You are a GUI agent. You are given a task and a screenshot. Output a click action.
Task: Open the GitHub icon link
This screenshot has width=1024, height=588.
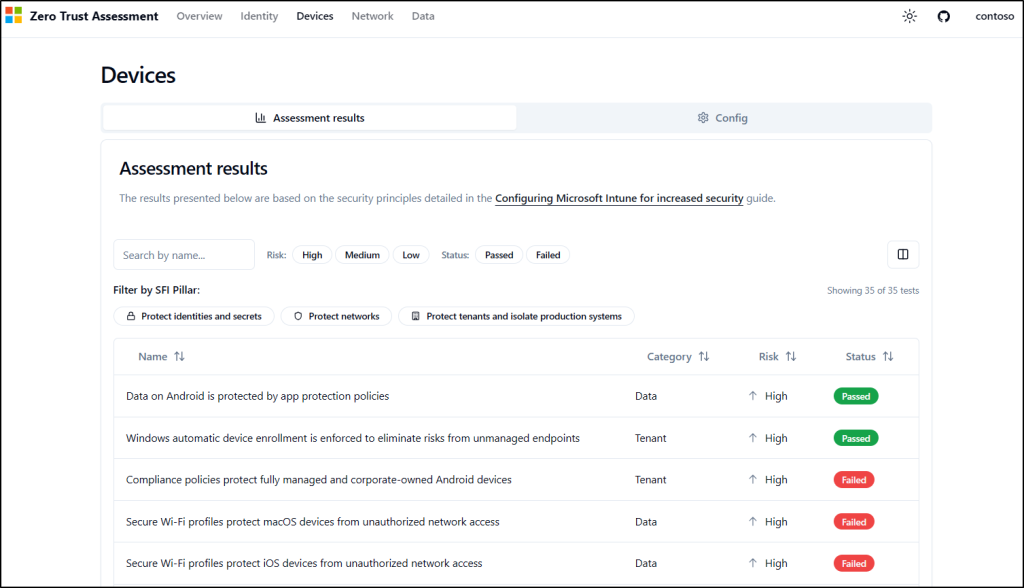click(x=944, y=16)
